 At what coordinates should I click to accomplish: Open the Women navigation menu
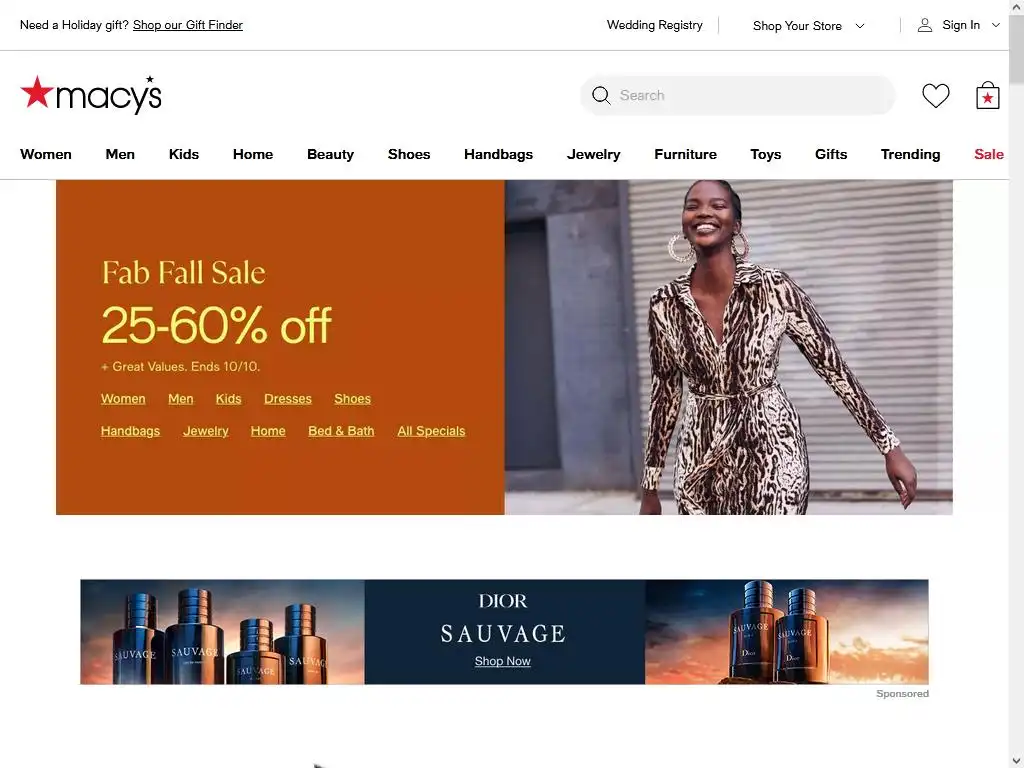tap(46, 154)
